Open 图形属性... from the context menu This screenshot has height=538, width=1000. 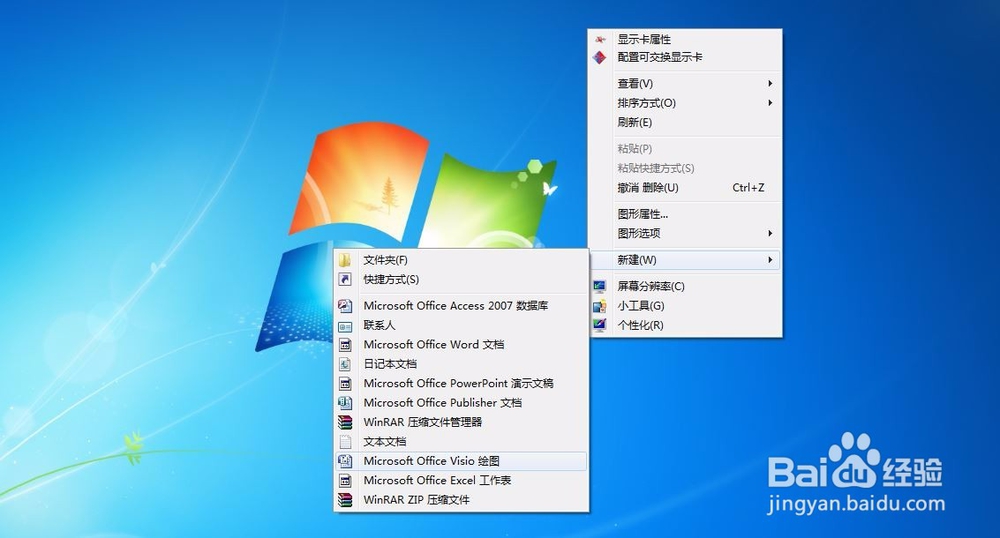tap(685, 214)
